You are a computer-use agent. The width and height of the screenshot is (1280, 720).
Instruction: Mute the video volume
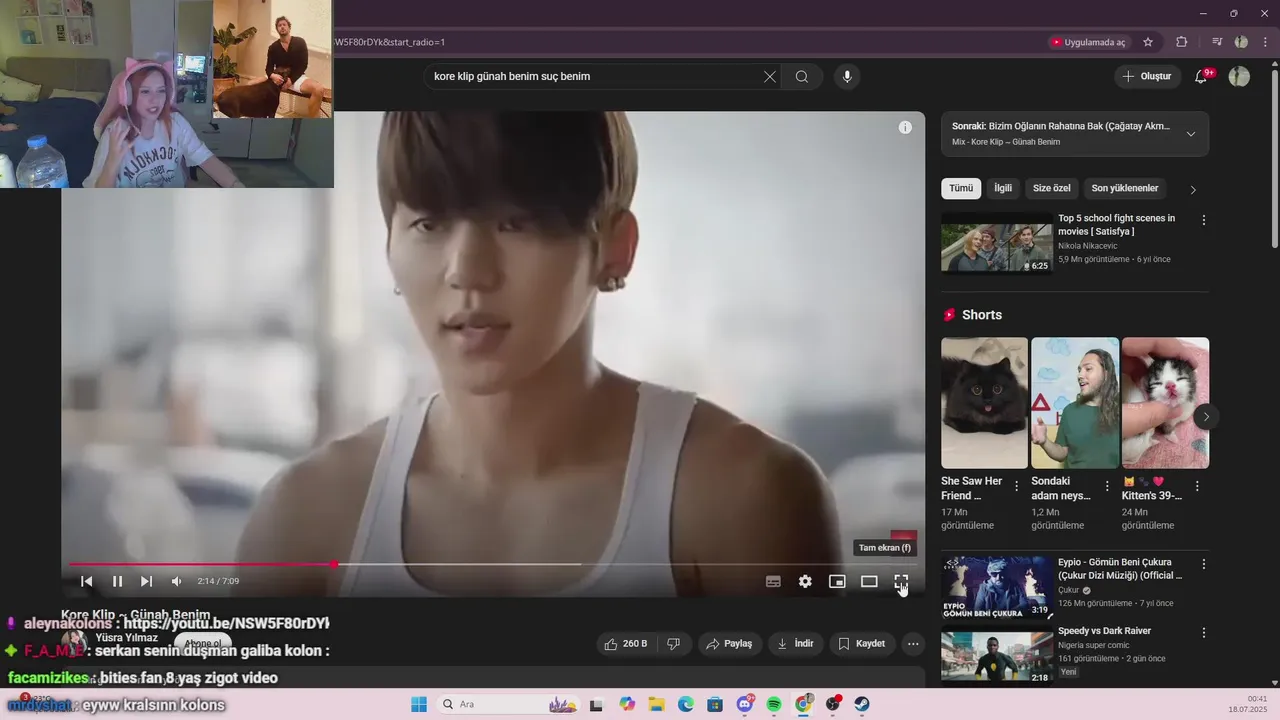pos(177,581)
